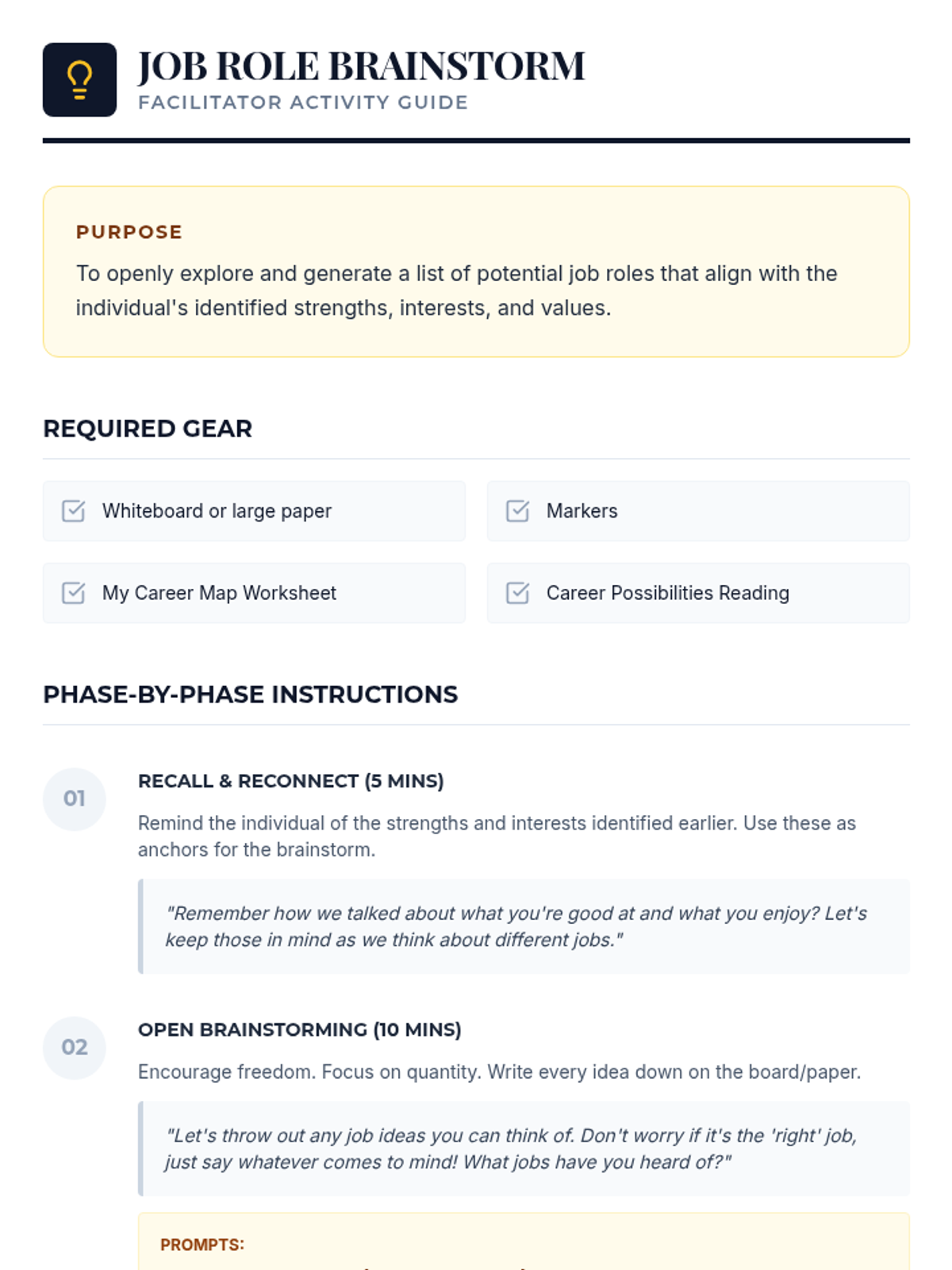Click the Purpose heading label
The image size is (952, 1270).
[129, 232]
